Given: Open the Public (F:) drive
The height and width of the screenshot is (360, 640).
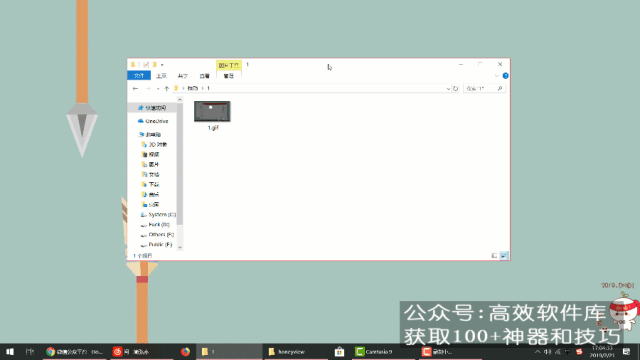Looking at the screenshot, I should [156, 245].
